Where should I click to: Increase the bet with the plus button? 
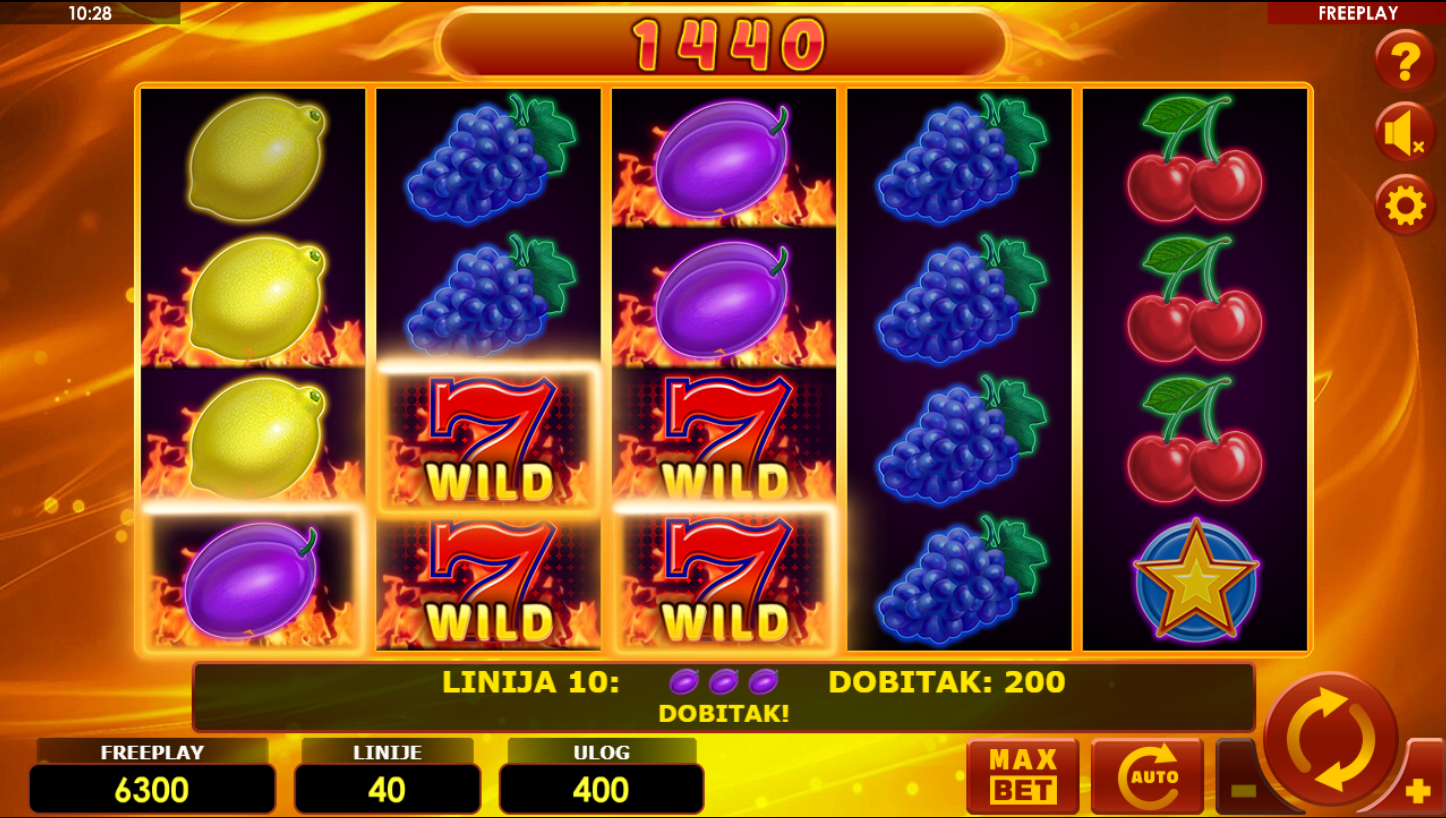click(x=1418, y=791)
